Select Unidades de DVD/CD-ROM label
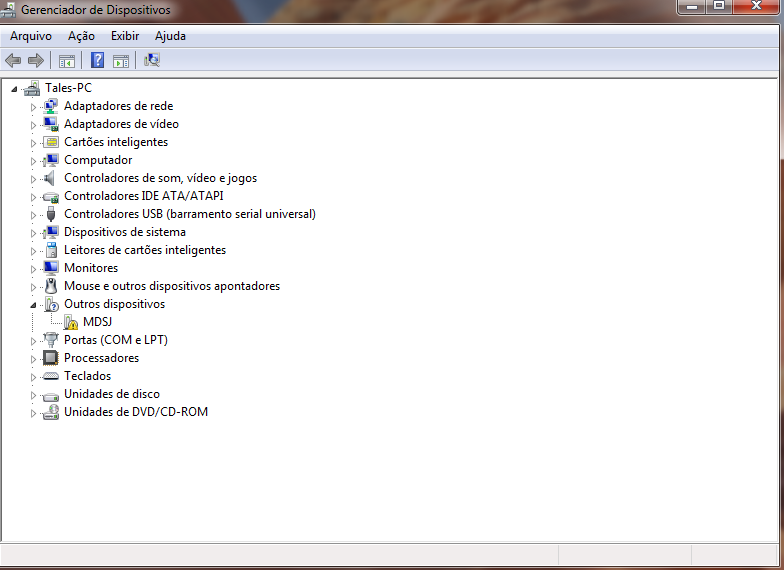 pos(136,412)
